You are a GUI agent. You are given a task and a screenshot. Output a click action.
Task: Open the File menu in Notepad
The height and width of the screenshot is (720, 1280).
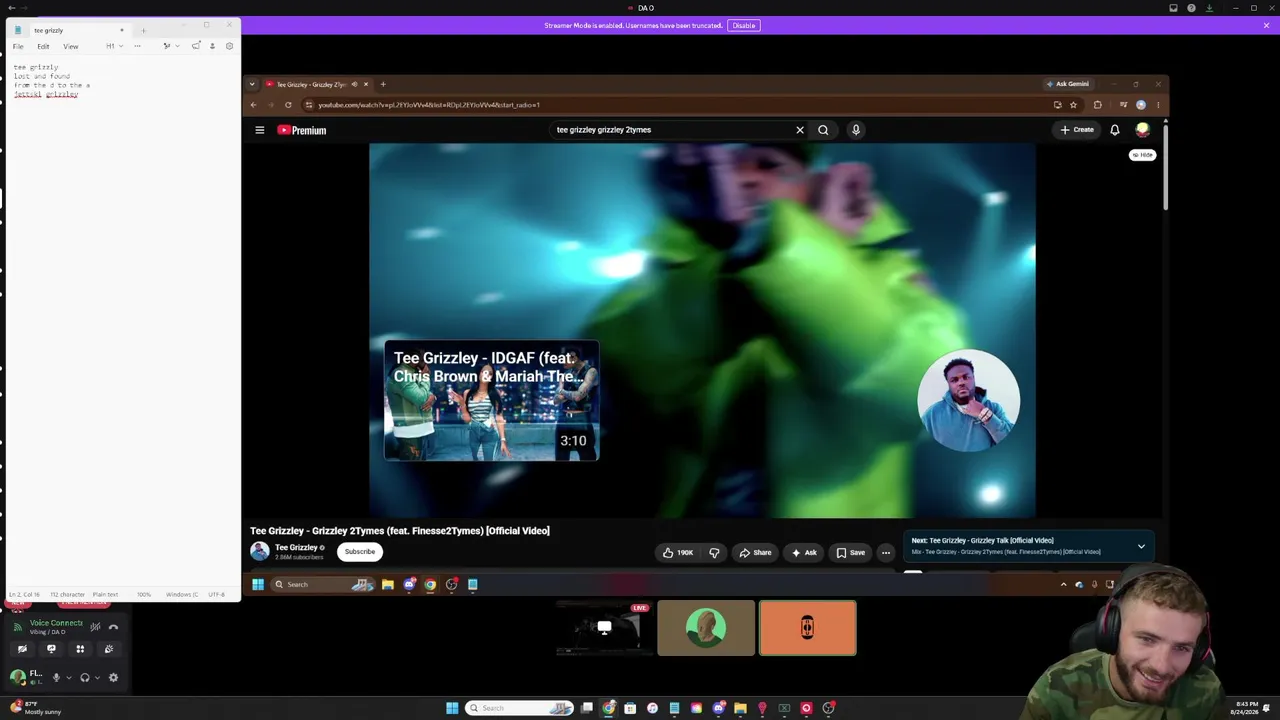point(18,46)
